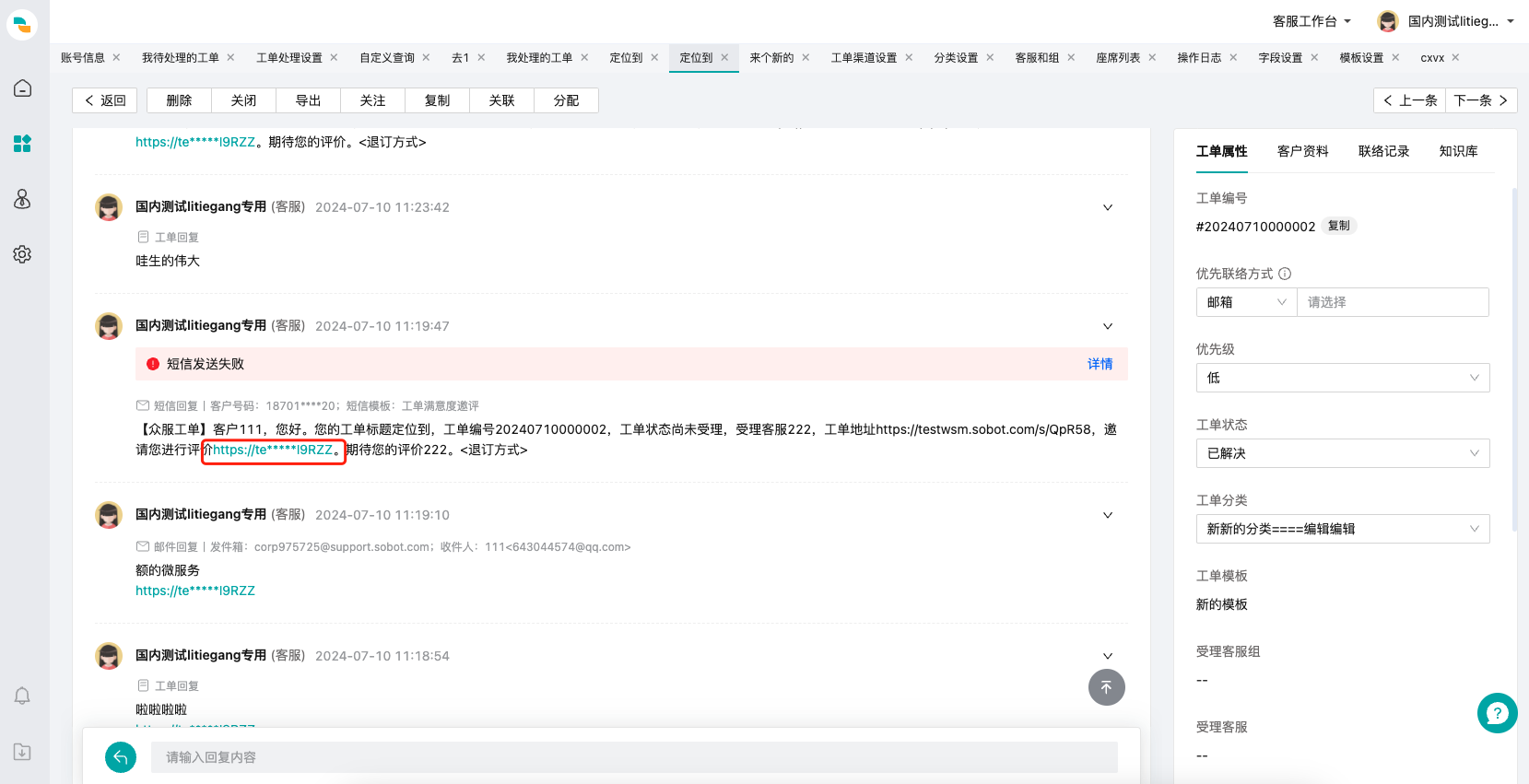1529x784 pixels.
Task: Collapse the 11:19:47 SMS reply entry
Action: pyautogui.click(x=1108, y=326)
